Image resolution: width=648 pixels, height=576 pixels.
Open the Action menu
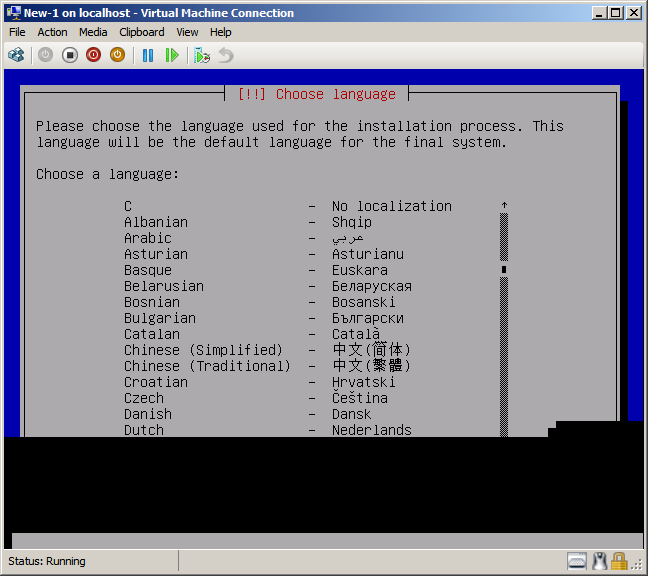click(52, 32)
